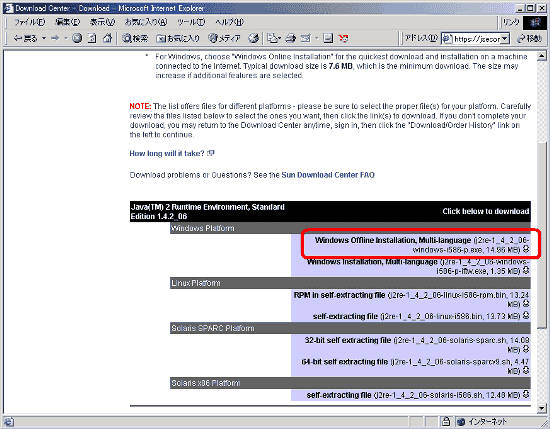
Task: Click download icon beside solaris-sparc.sh
Action: click(x=525, y=349)
